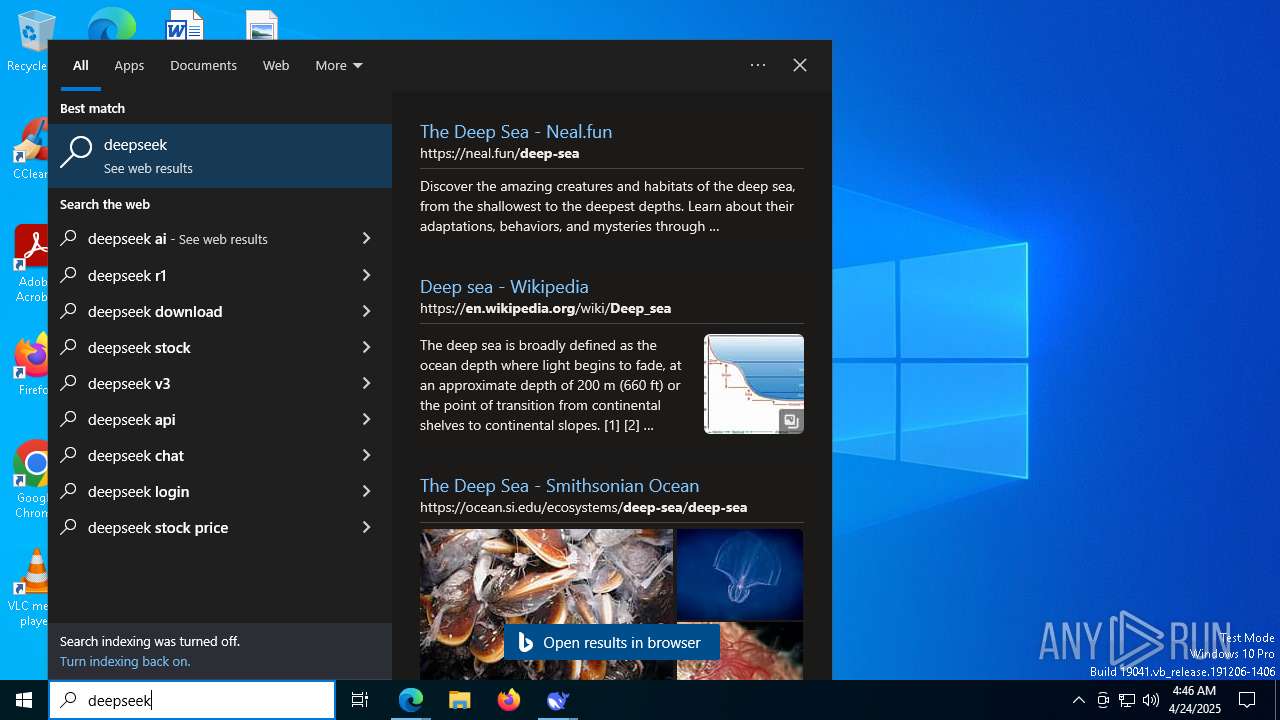The width and height of the screenshot is (1280, 720).
Task: Expand the deepseek login suggestion arrow
Action: [366, 491]
